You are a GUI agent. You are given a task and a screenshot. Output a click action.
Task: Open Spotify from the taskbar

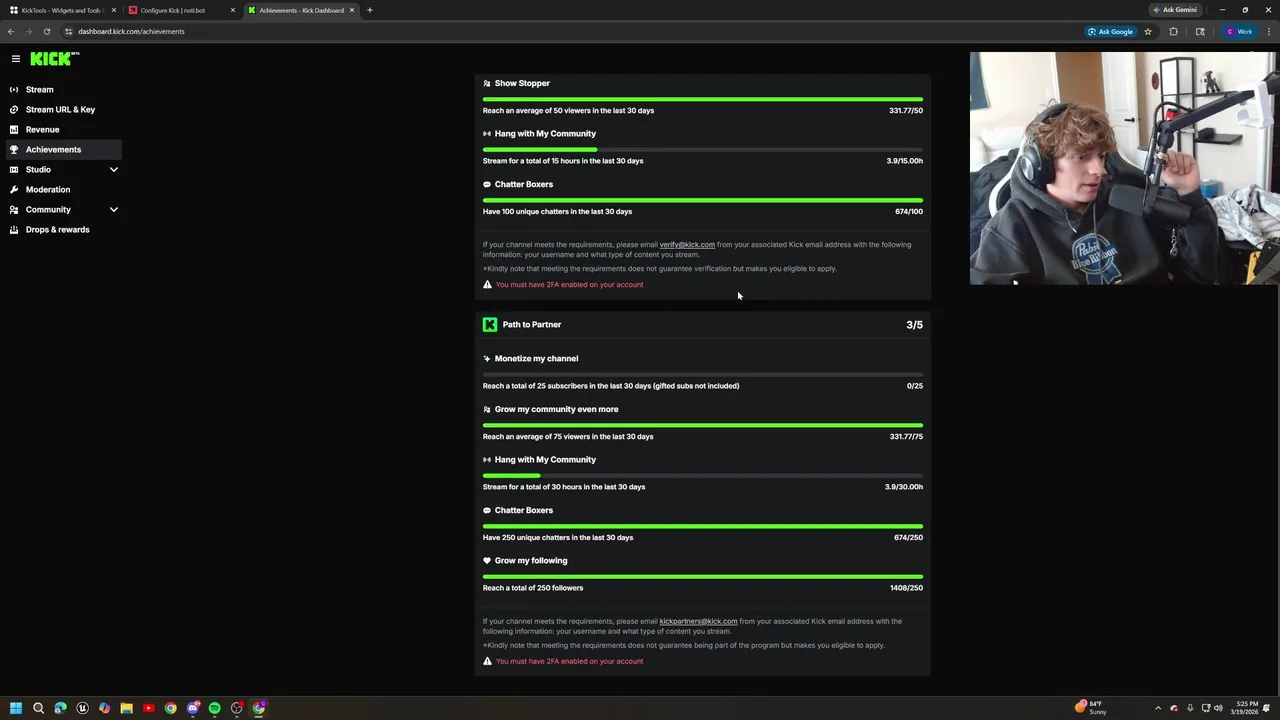click(214, 708)
